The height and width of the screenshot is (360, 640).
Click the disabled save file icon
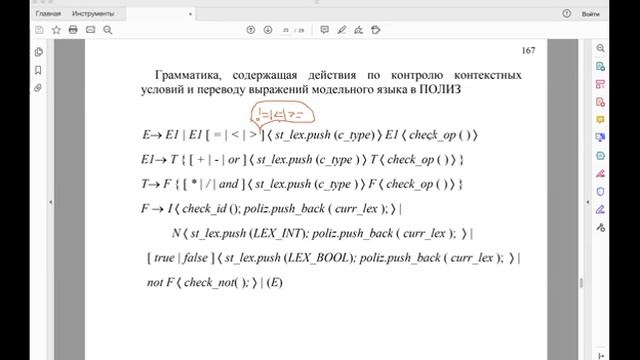39,30
